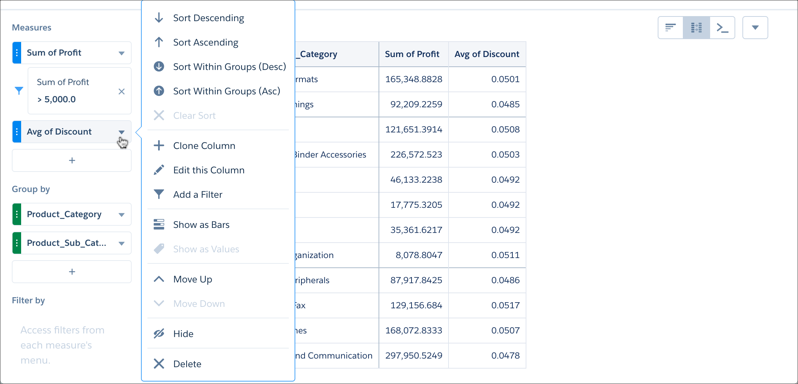The width and height of the screenshot is (798, 384).
Task: Click the Sort Ascending arrow icon
Action: [x=159, y=42]
